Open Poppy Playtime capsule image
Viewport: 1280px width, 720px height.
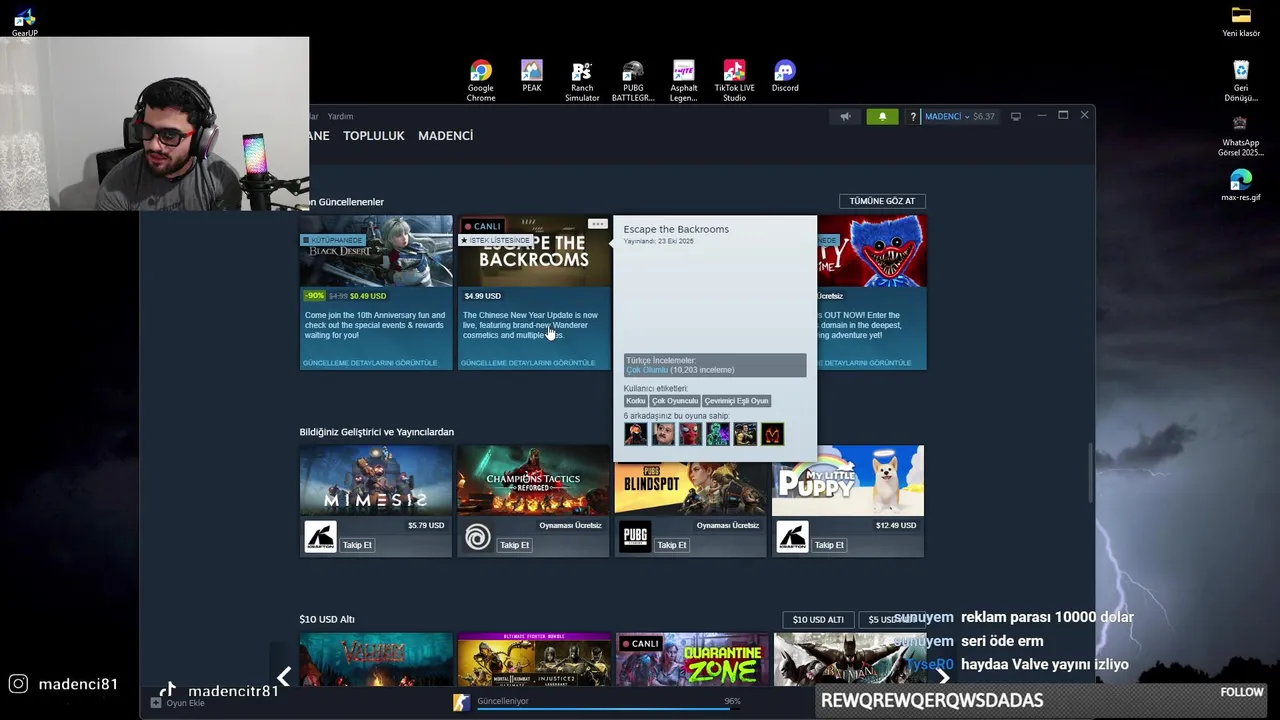pos(872,251)
